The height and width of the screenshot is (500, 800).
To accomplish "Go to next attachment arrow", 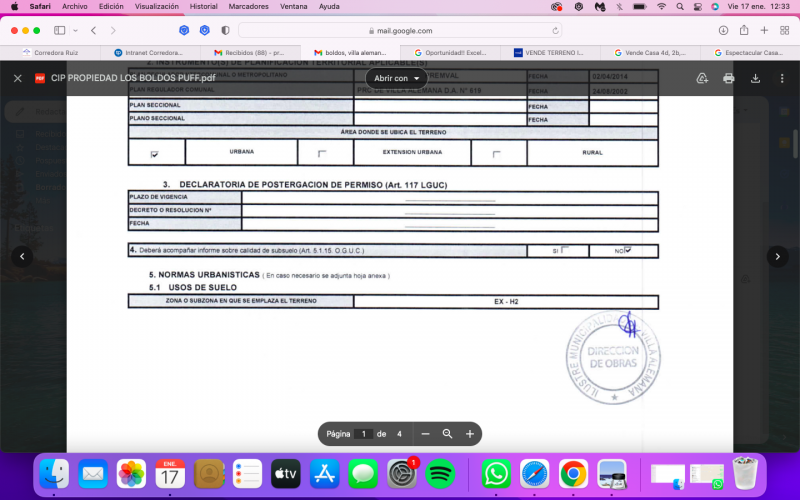I will click(x=778, y=257).
